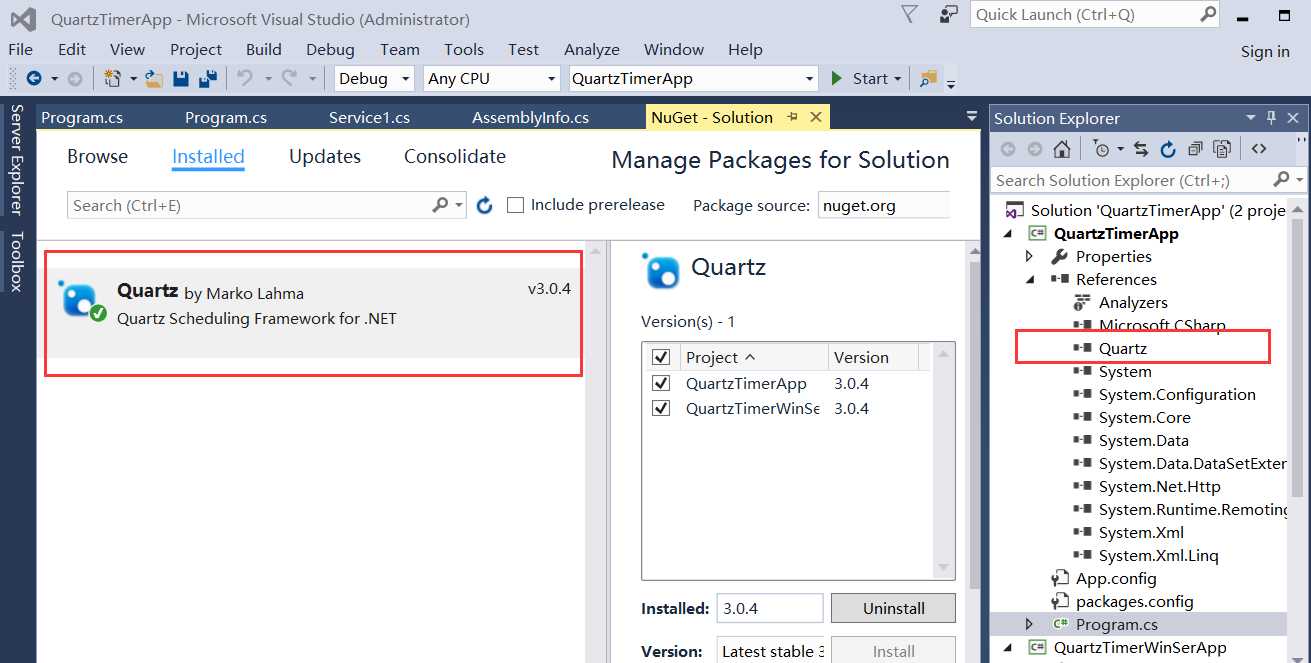Screen dimensions: 1311x663
Task: Click the Quartz package icon in details pane
Action: coord(661,270)
